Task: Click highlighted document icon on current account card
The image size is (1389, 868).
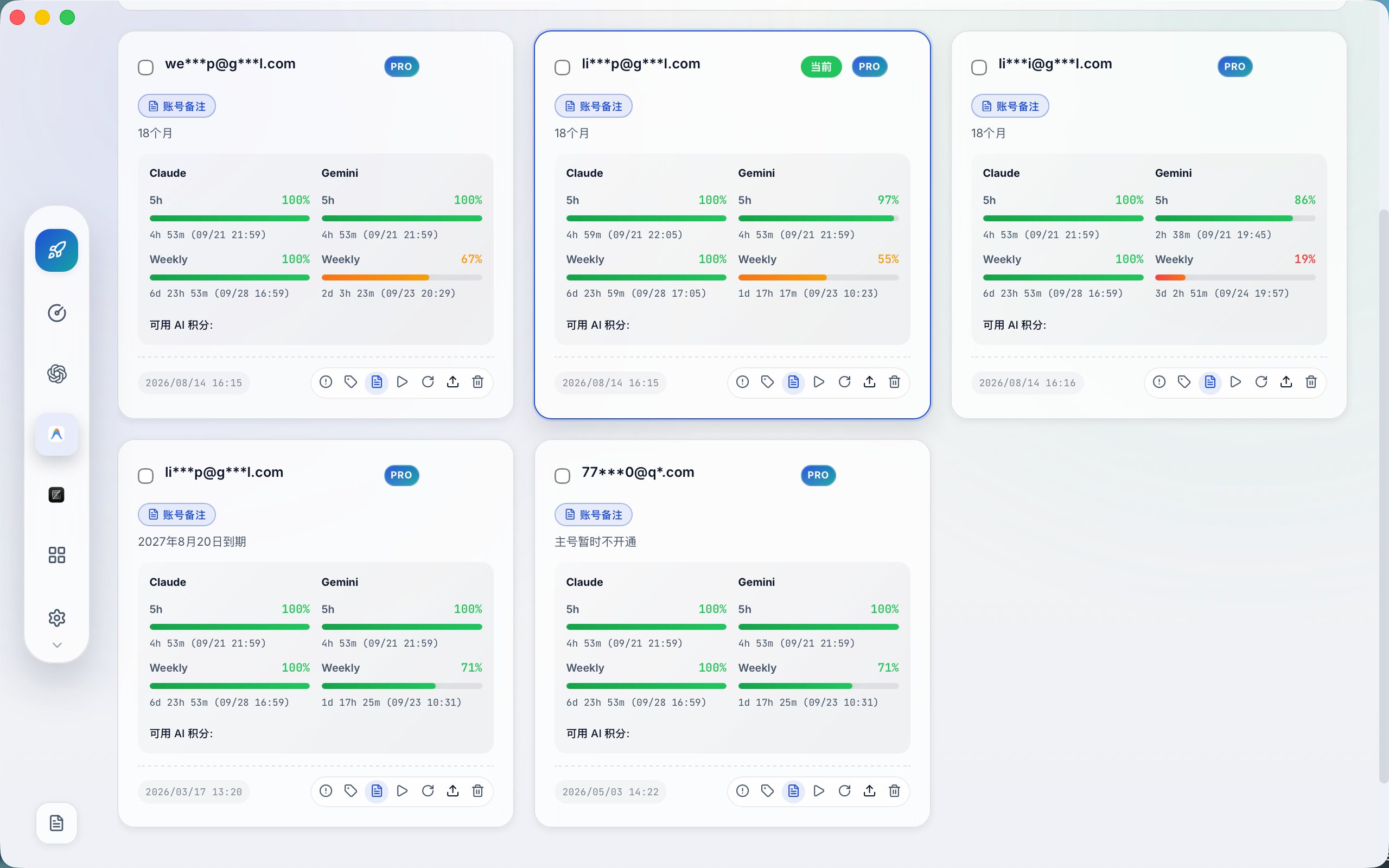Action: 793,382
